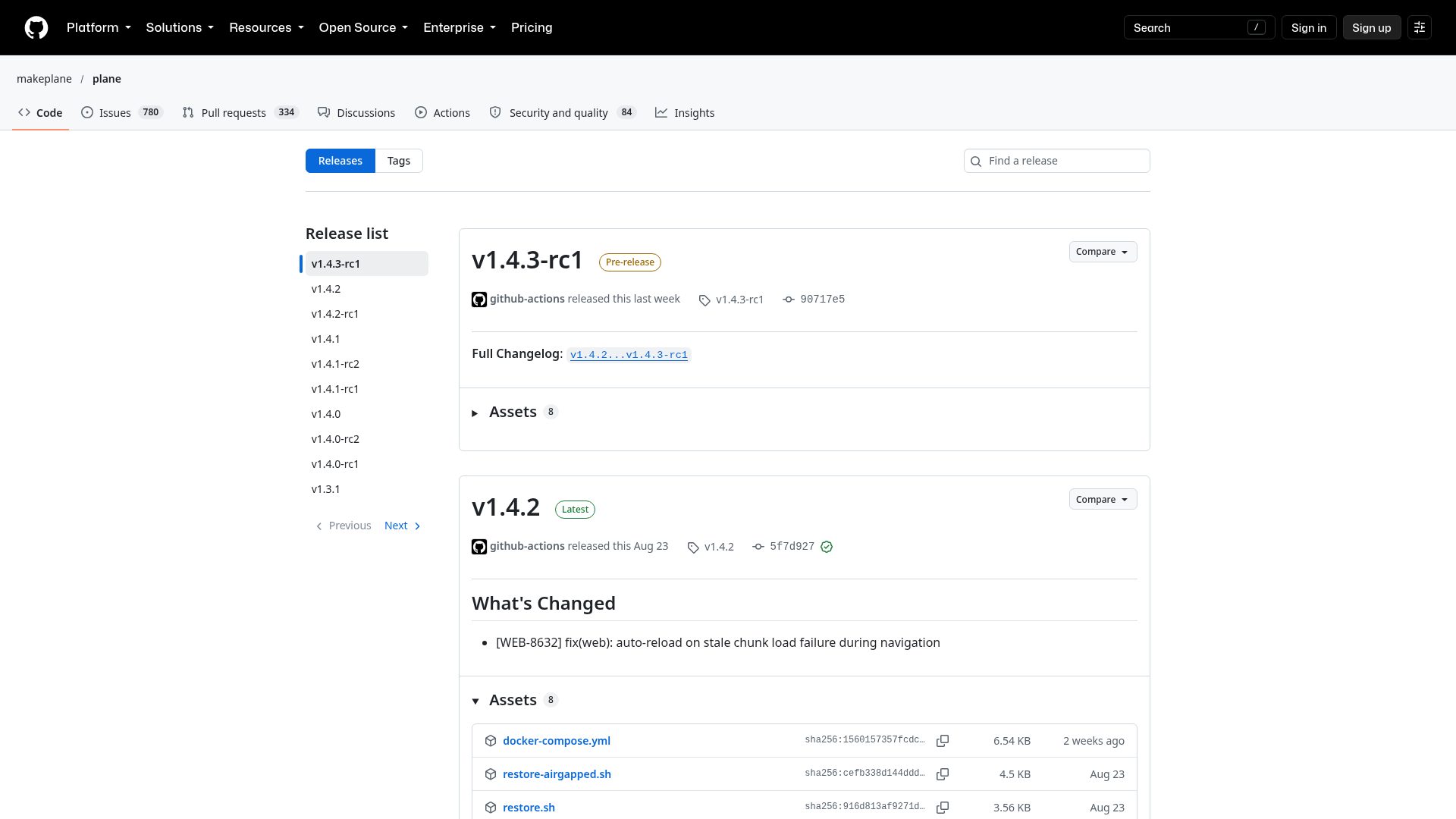Click the magnifier icon in Find a release
This screenshot has height=819, width=1456.
pos(976,162)
